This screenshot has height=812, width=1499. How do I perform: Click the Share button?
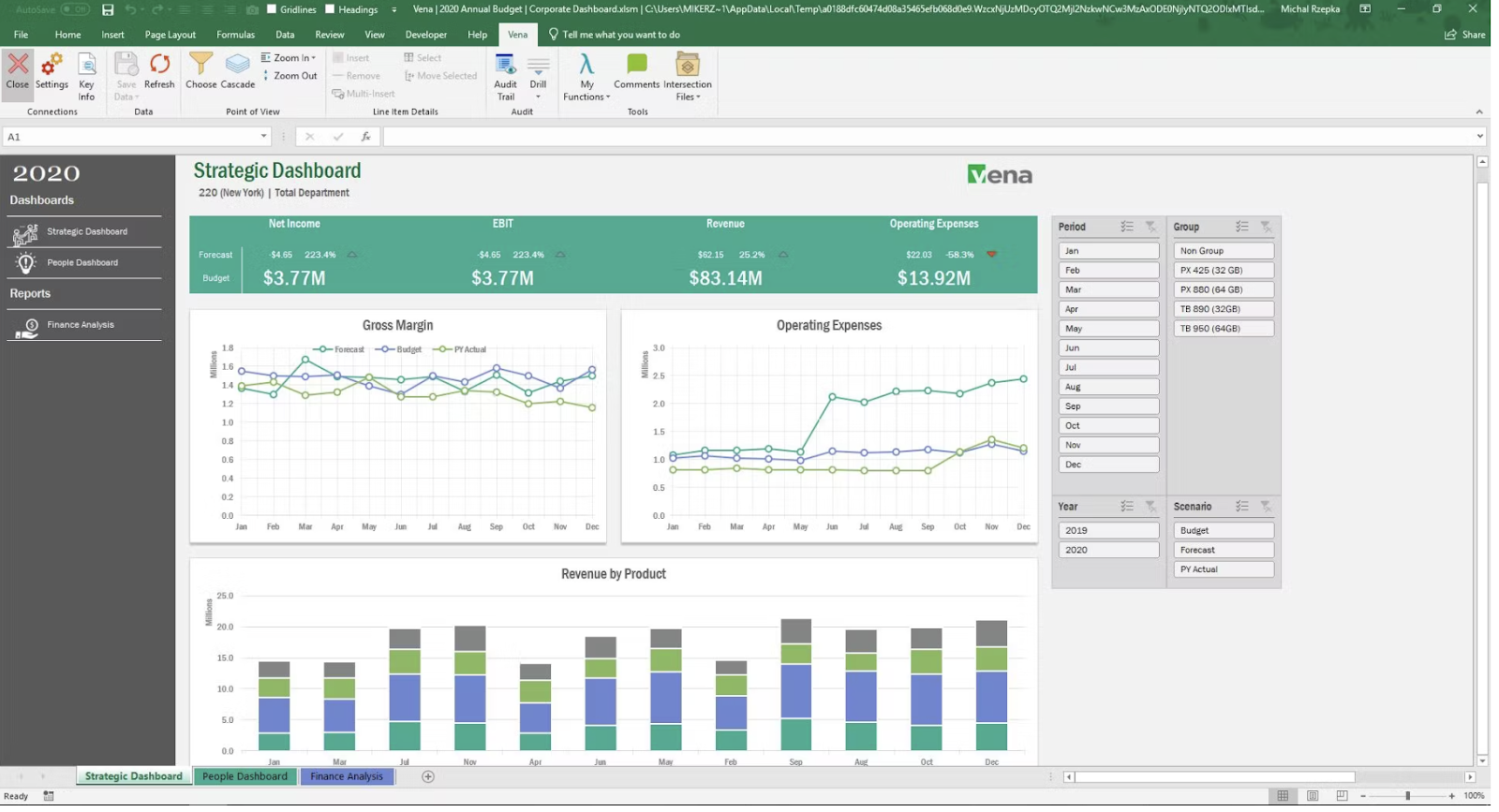coord(1465,35)
